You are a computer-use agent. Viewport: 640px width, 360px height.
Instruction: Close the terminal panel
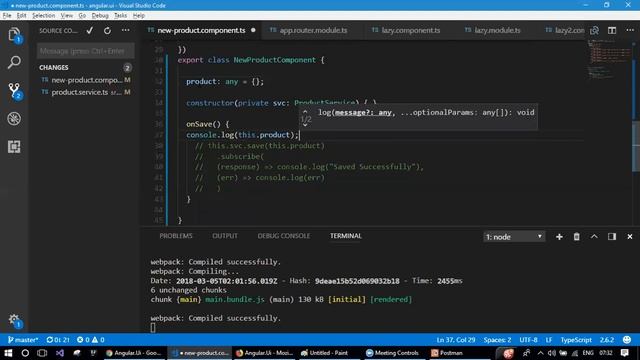point(630,237)
